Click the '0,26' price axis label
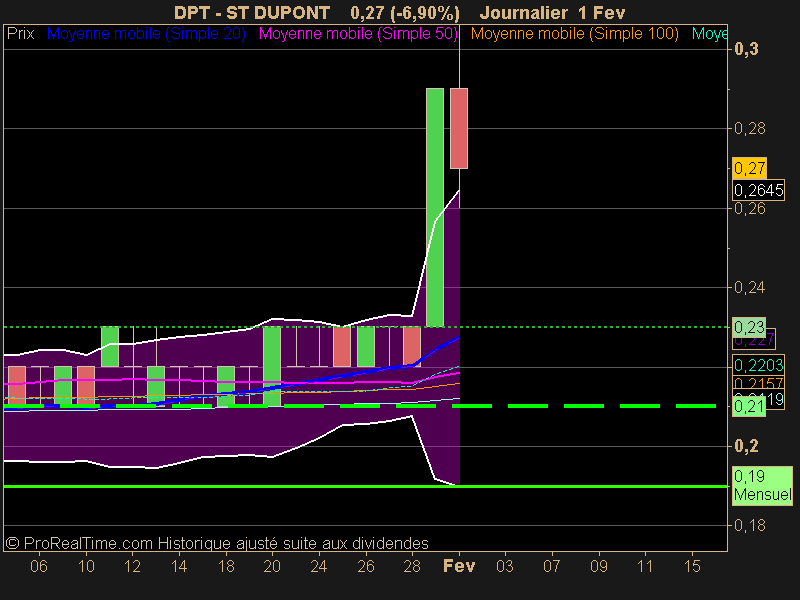 (x=749, y=208)
